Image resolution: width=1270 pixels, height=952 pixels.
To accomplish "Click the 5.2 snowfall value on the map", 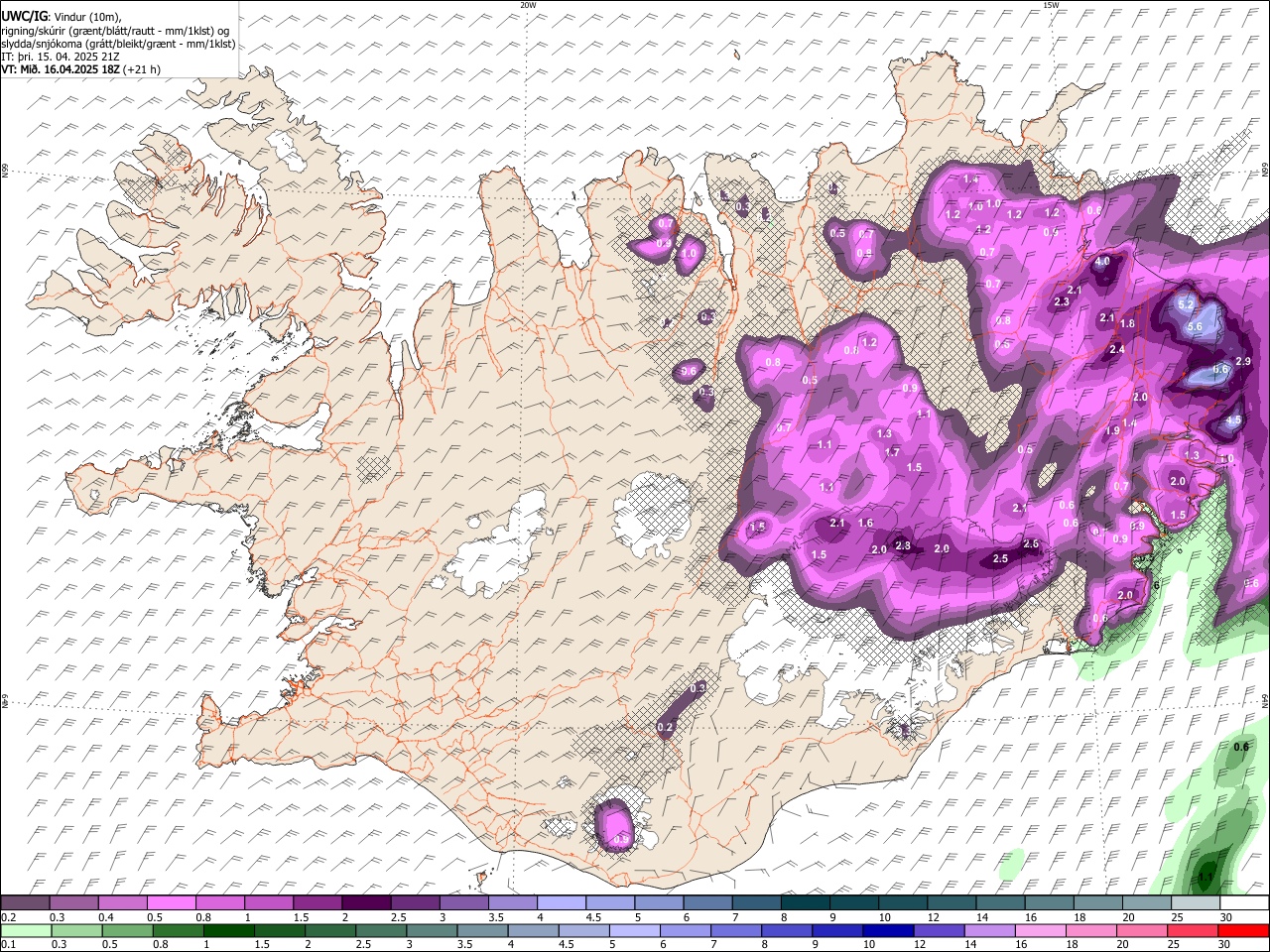I will (x=1186, y=305).
